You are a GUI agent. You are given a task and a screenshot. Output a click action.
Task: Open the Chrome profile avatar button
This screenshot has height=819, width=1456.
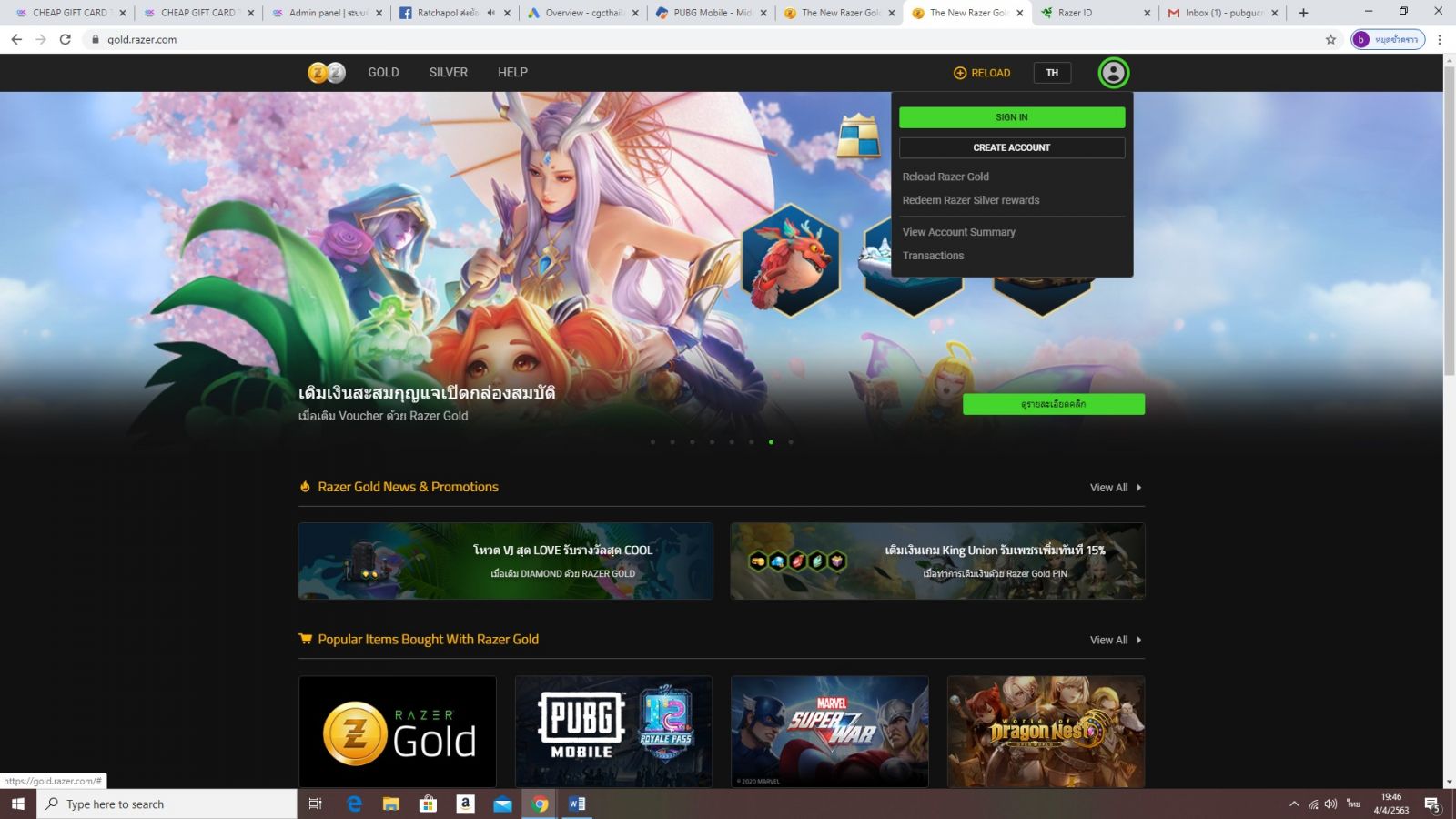coord(1388,39)
